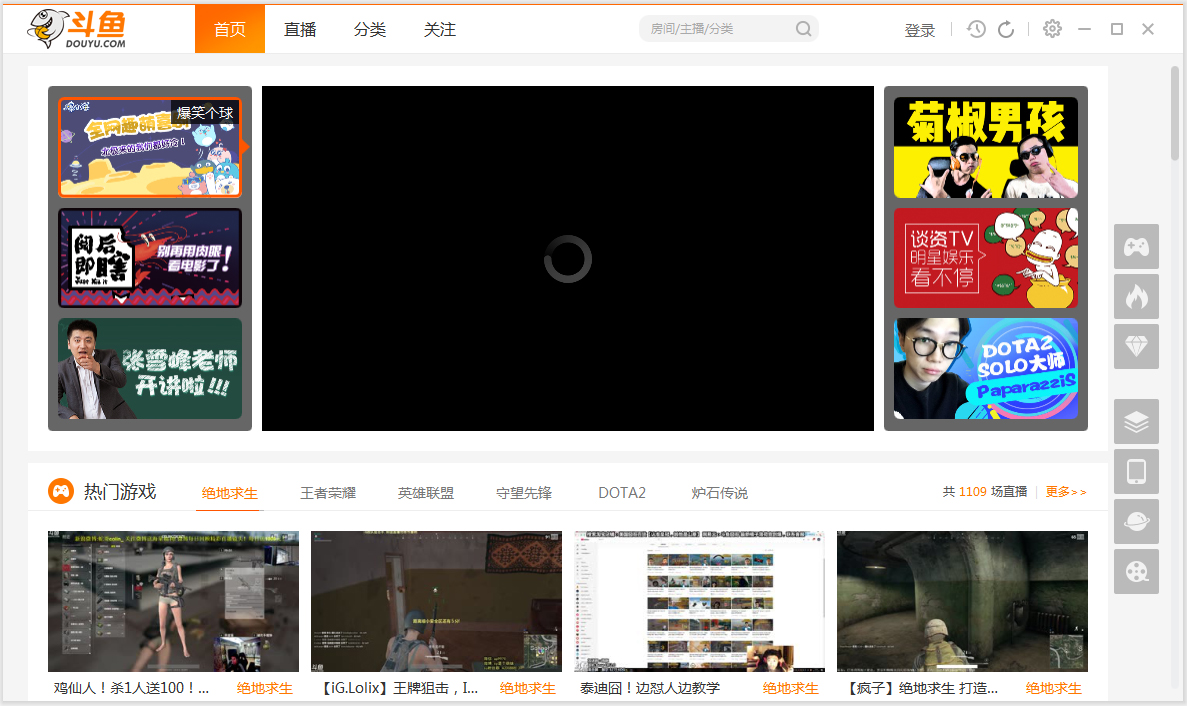This screenshot has width=1187, height=706.
Task: Click the 更多>> link
Action: [x=1066, y=492]
